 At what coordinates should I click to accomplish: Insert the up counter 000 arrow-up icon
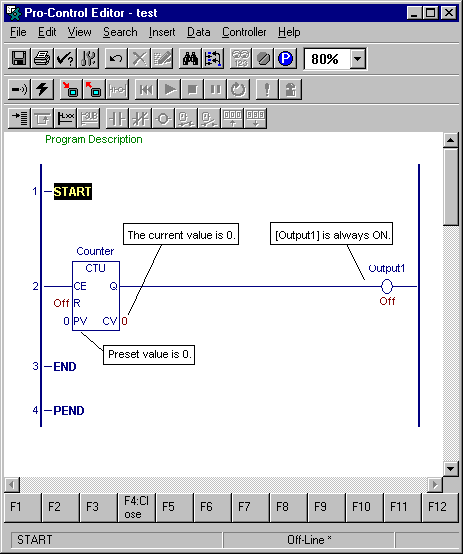232,118
